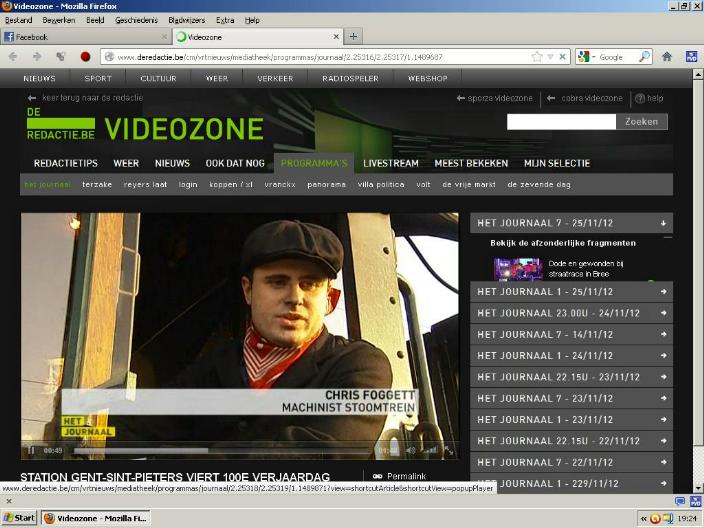Open the RADIOSPELER top navigation link

[350, 78]
